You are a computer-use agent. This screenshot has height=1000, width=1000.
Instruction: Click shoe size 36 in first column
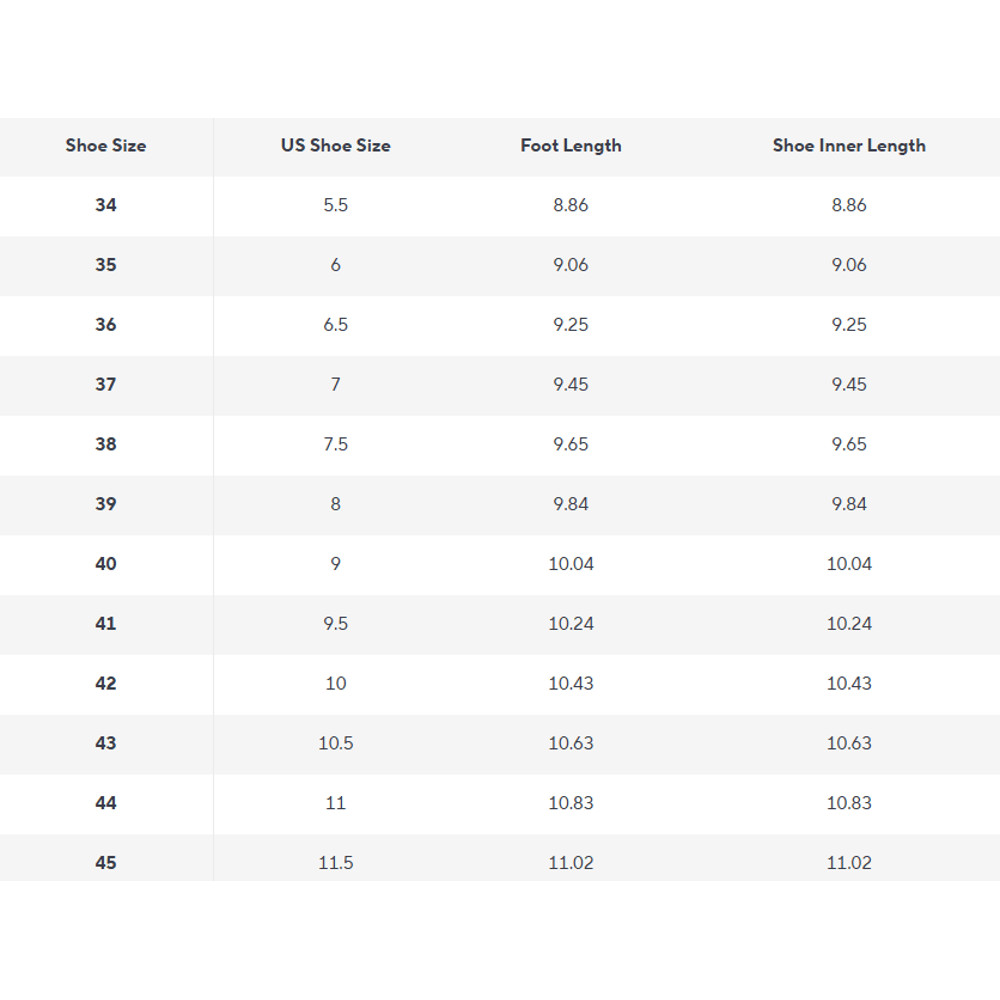(106, 325)
